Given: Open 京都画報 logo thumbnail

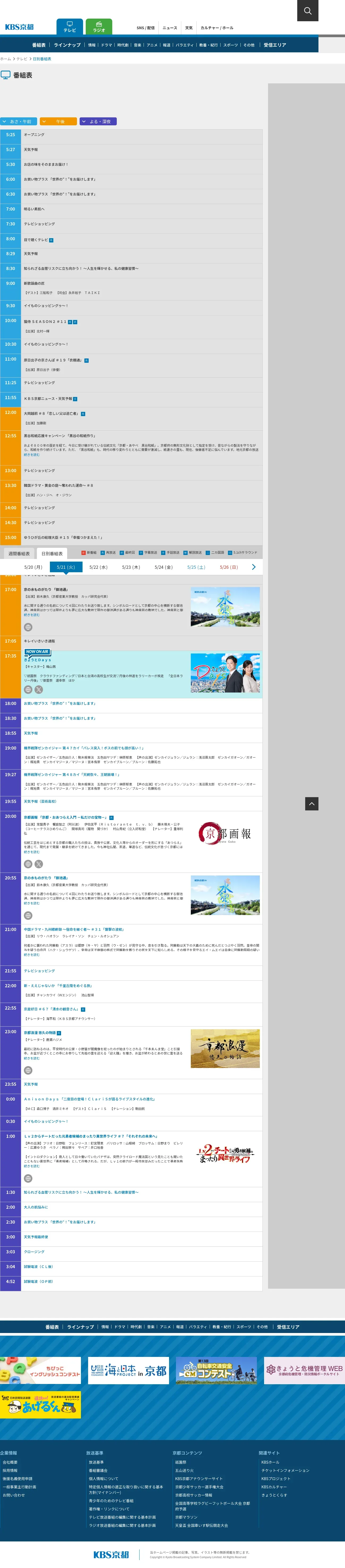Looking at the screenshot, I should point(225,833).
